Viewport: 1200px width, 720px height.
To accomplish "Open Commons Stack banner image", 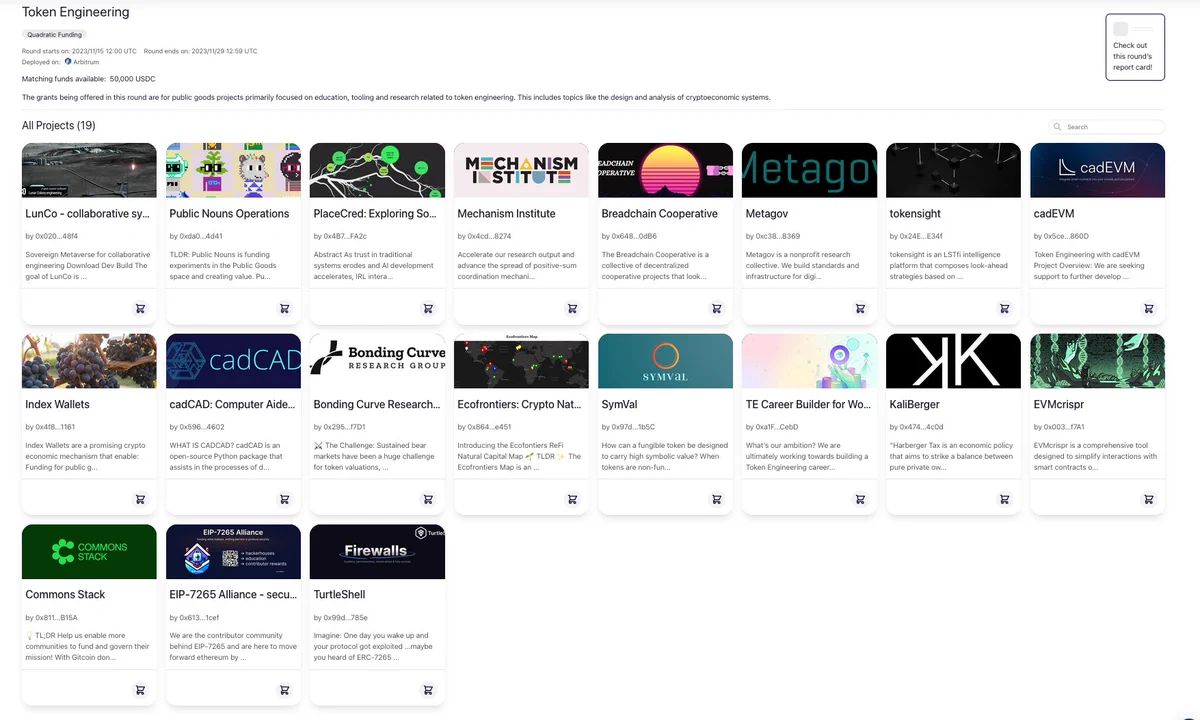I will (89, 552).
